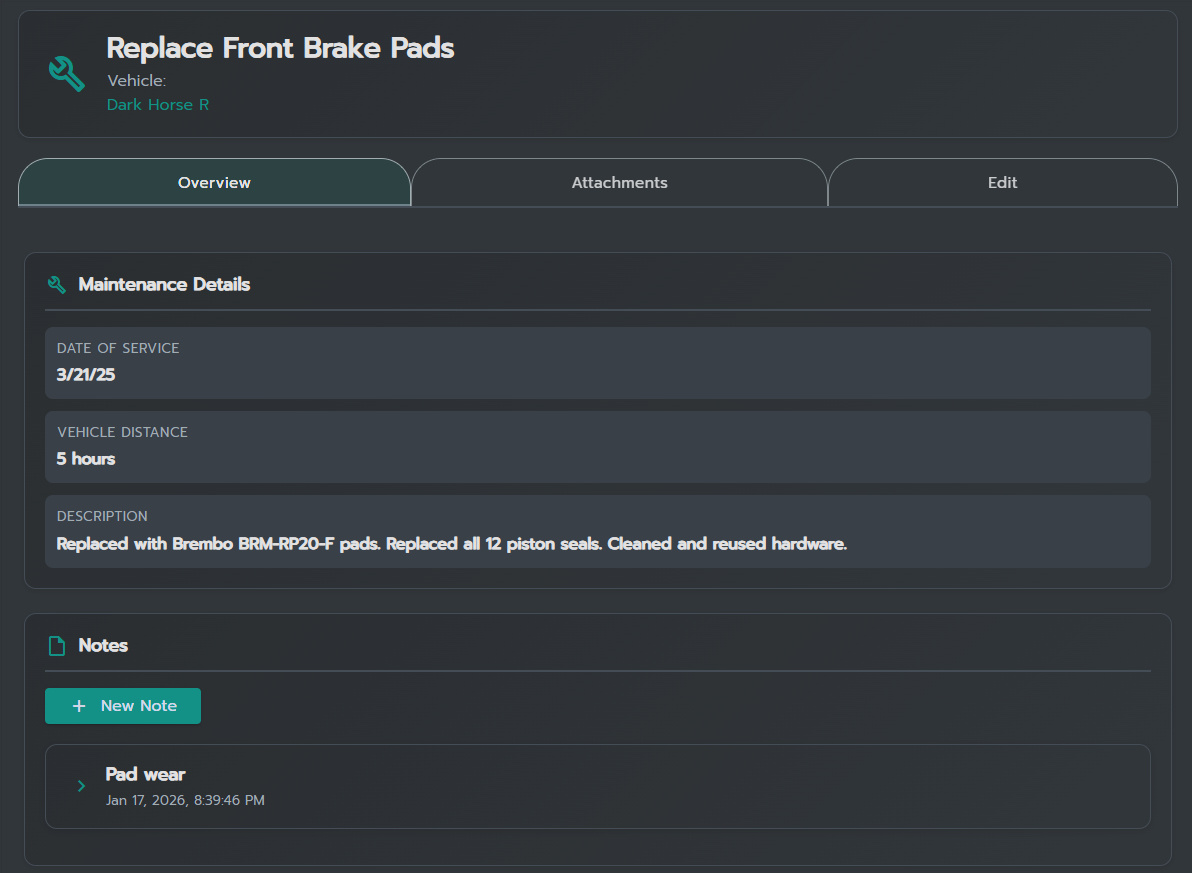The width and height of the screenshot is (1192, 873).
Task: Expand the Pad wear note chevron
Action: click(81, 786)
